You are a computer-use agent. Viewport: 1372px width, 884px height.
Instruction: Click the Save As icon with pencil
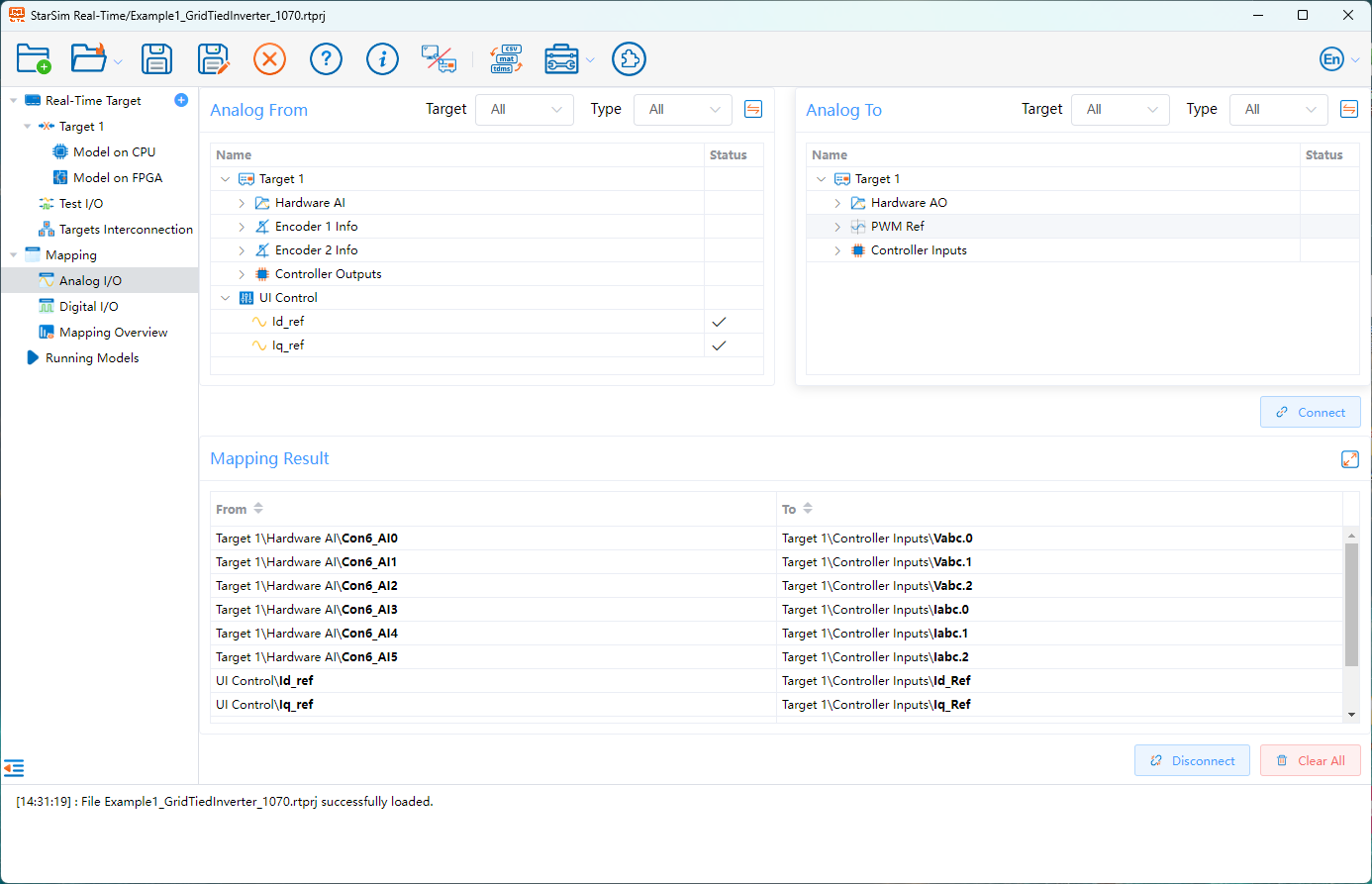(213, 59)
